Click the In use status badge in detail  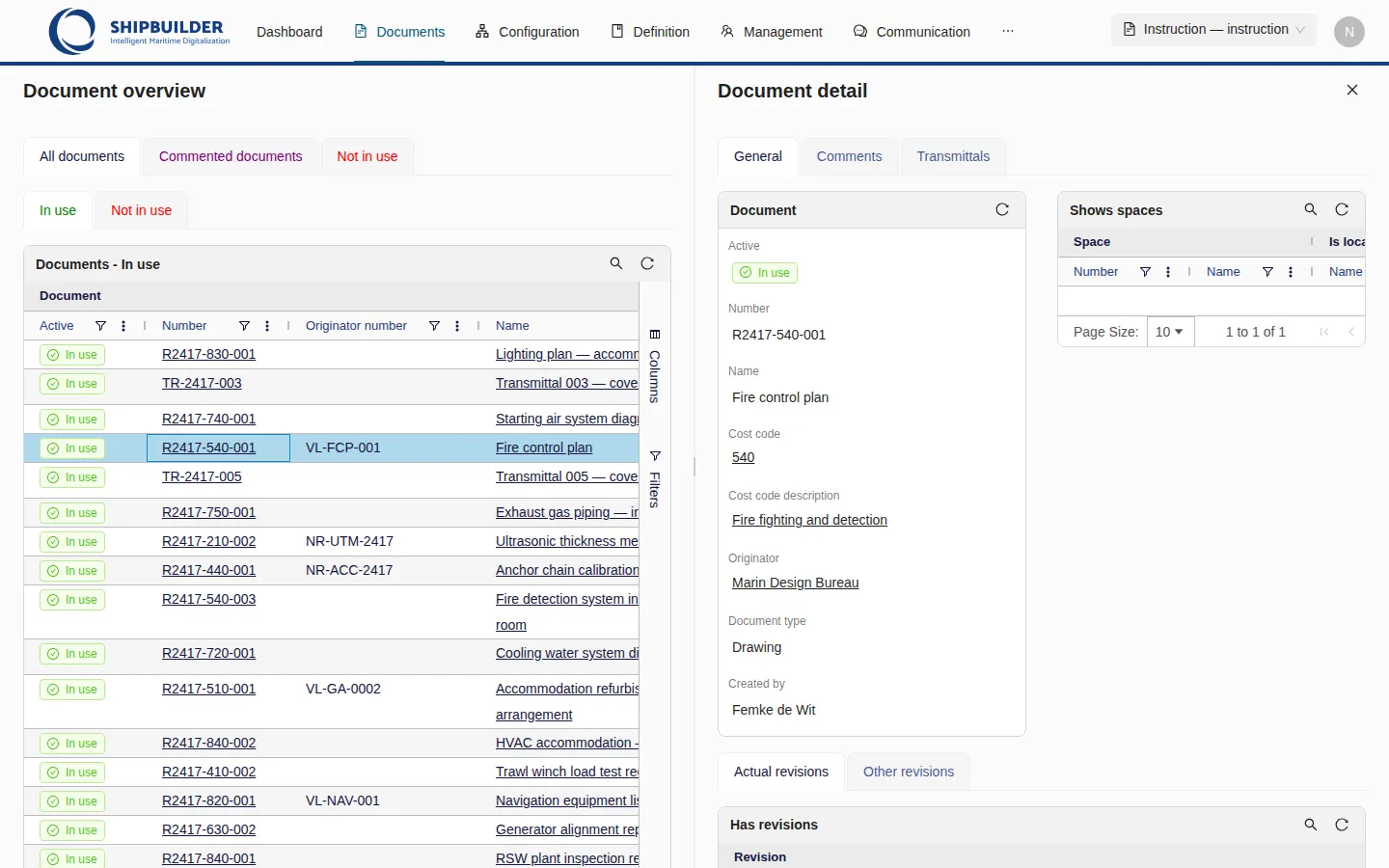pos(765,273)
